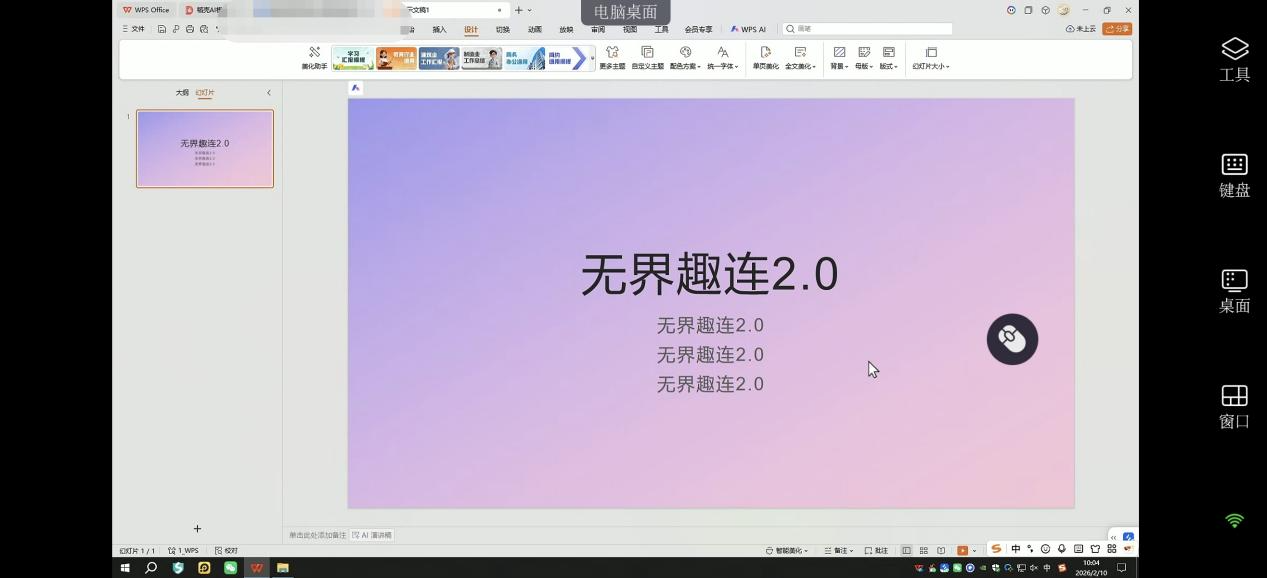Open the 备注 notes dropdown
This screenshot has width=1267, height=578.
coord(841,549)
